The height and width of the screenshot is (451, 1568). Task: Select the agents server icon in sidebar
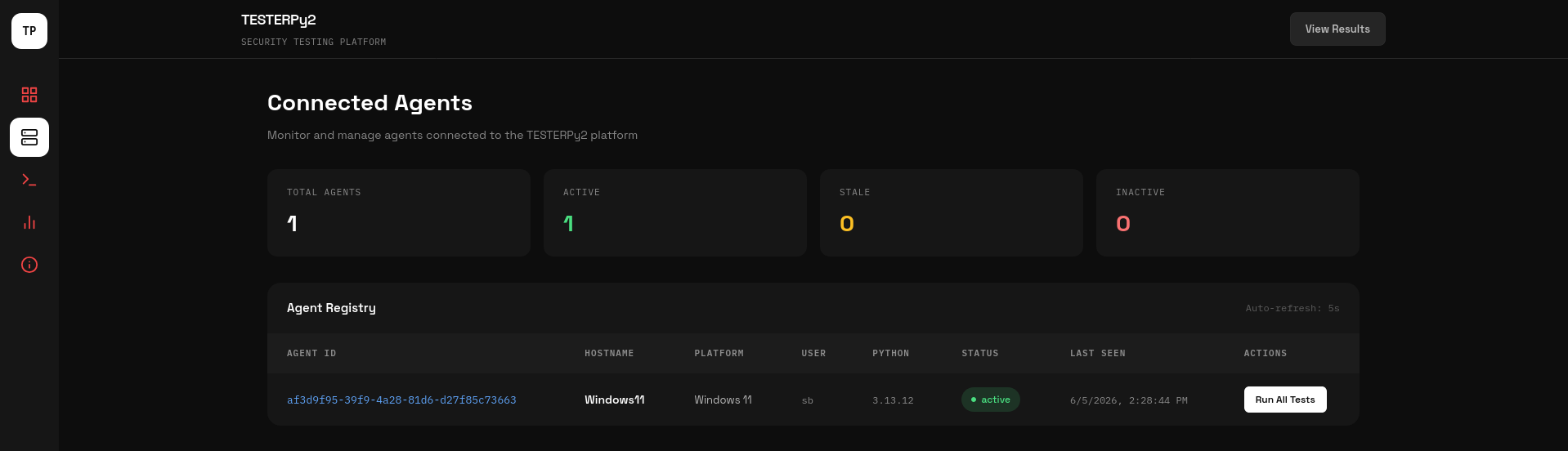click(29, 137)
